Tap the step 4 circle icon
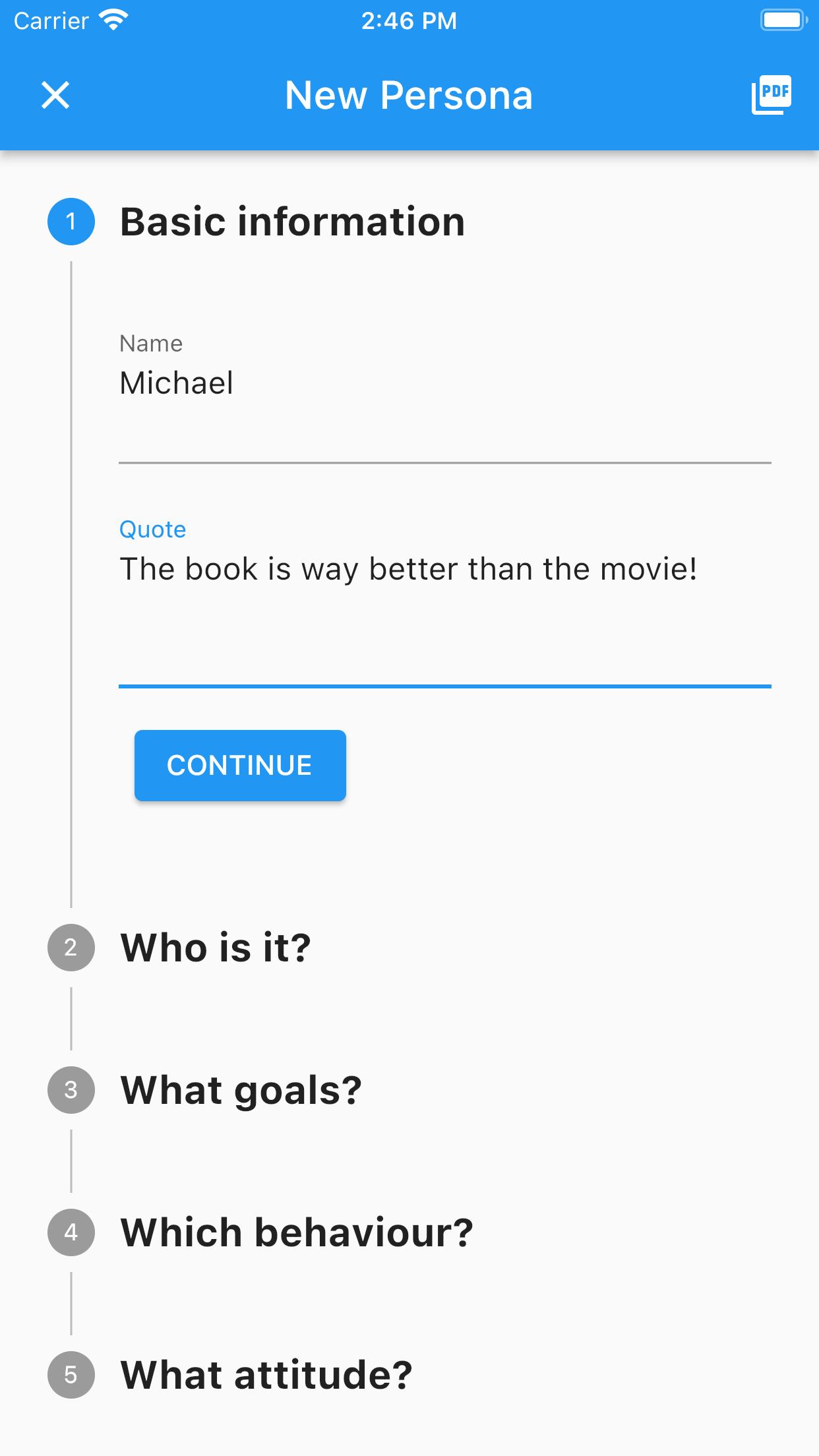Viewport: 819px width, 1456px height. [71, 1232]
